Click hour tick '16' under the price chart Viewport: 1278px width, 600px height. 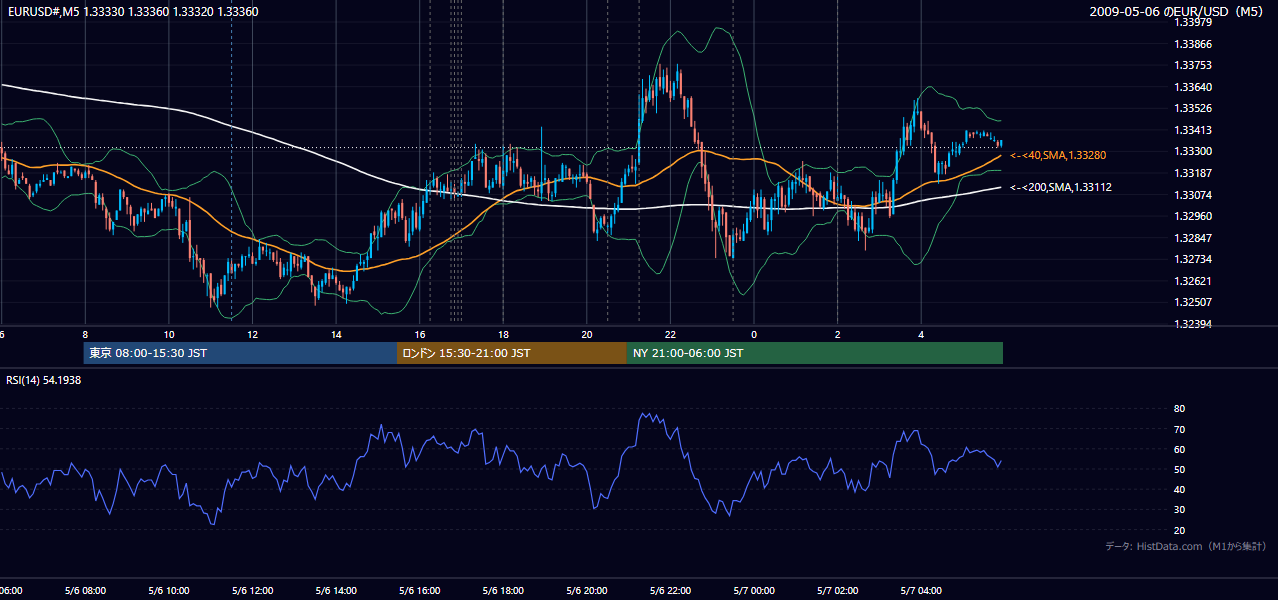click(420, 334)
